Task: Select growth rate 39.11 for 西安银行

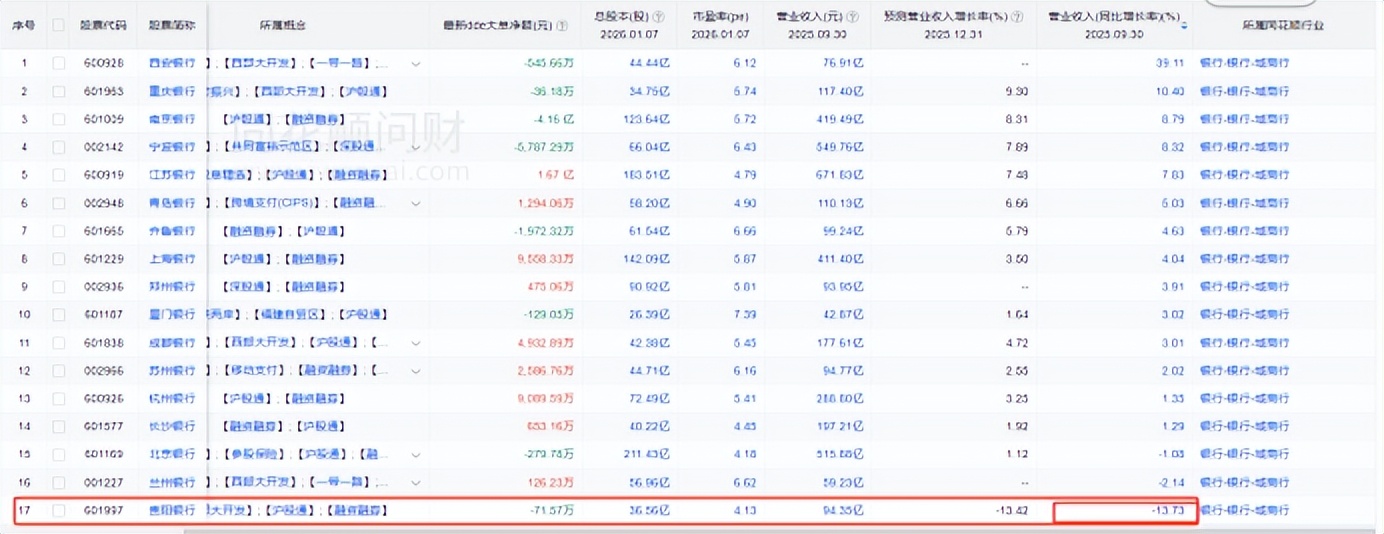Action: [x=1170, y=63]
